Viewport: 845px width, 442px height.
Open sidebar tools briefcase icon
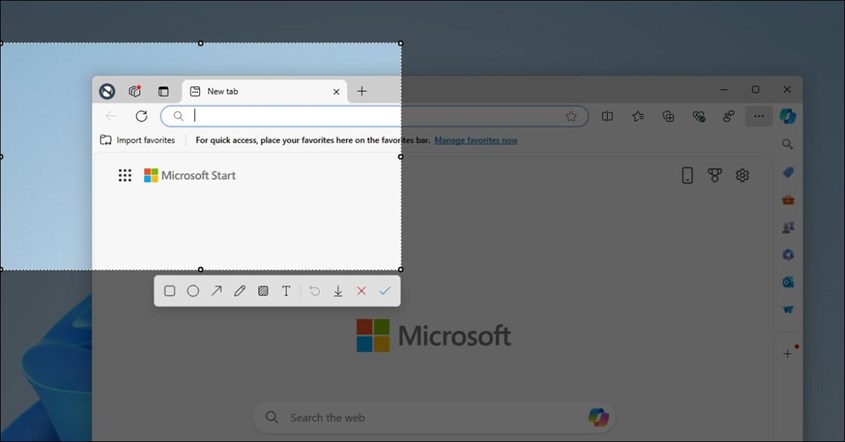(788, 199)
